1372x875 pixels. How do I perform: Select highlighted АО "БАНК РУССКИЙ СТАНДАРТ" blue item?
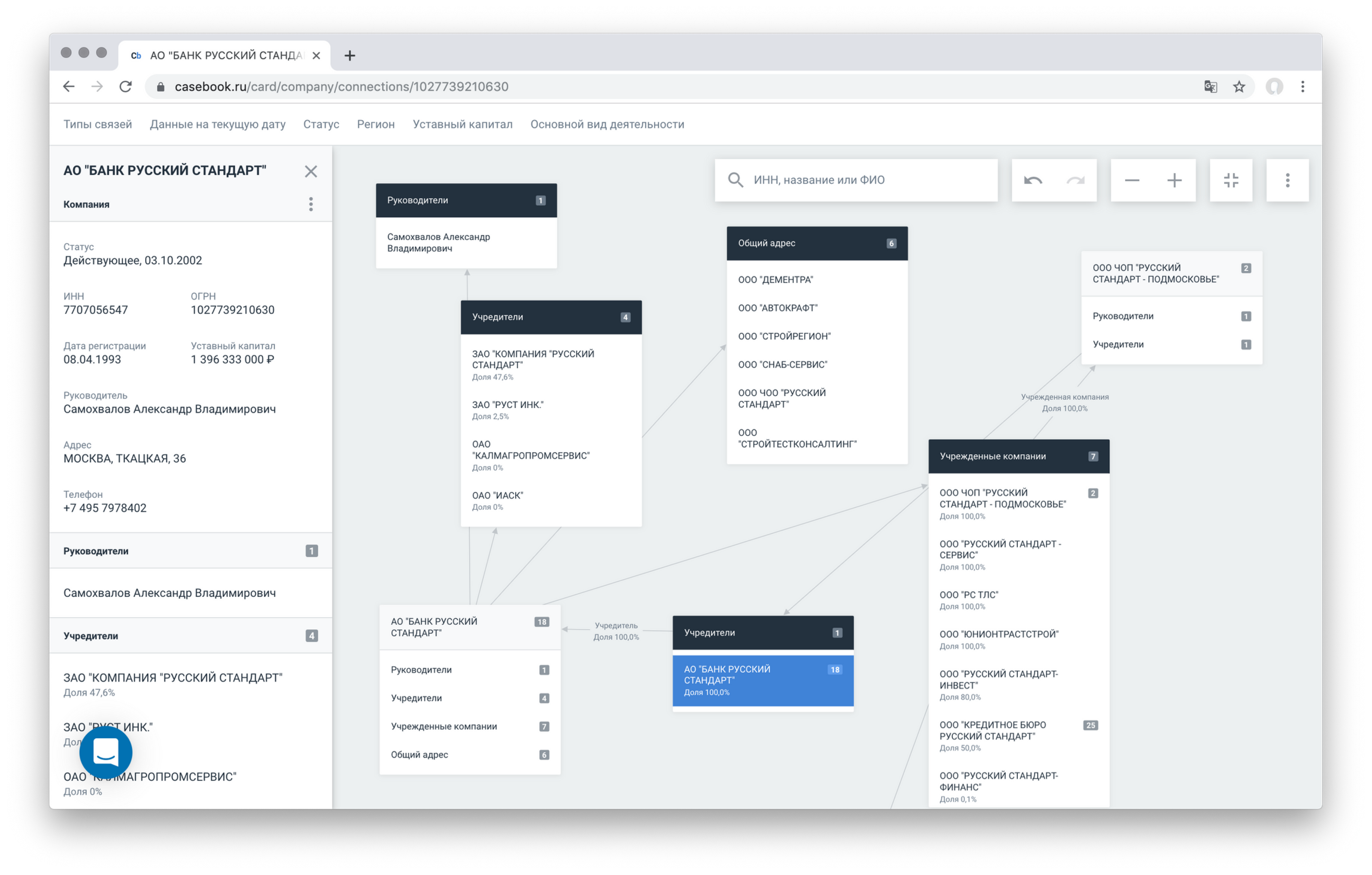coord(762,680)
